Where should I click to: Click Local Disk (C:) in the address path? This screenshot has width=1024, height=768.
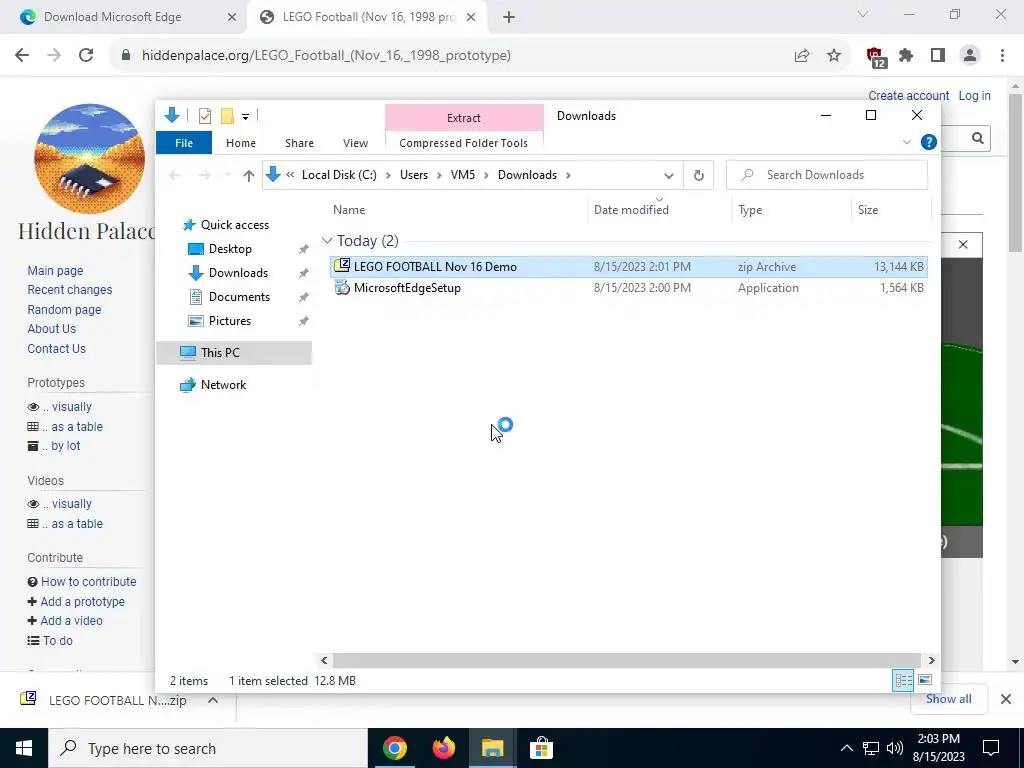(339, 175)
